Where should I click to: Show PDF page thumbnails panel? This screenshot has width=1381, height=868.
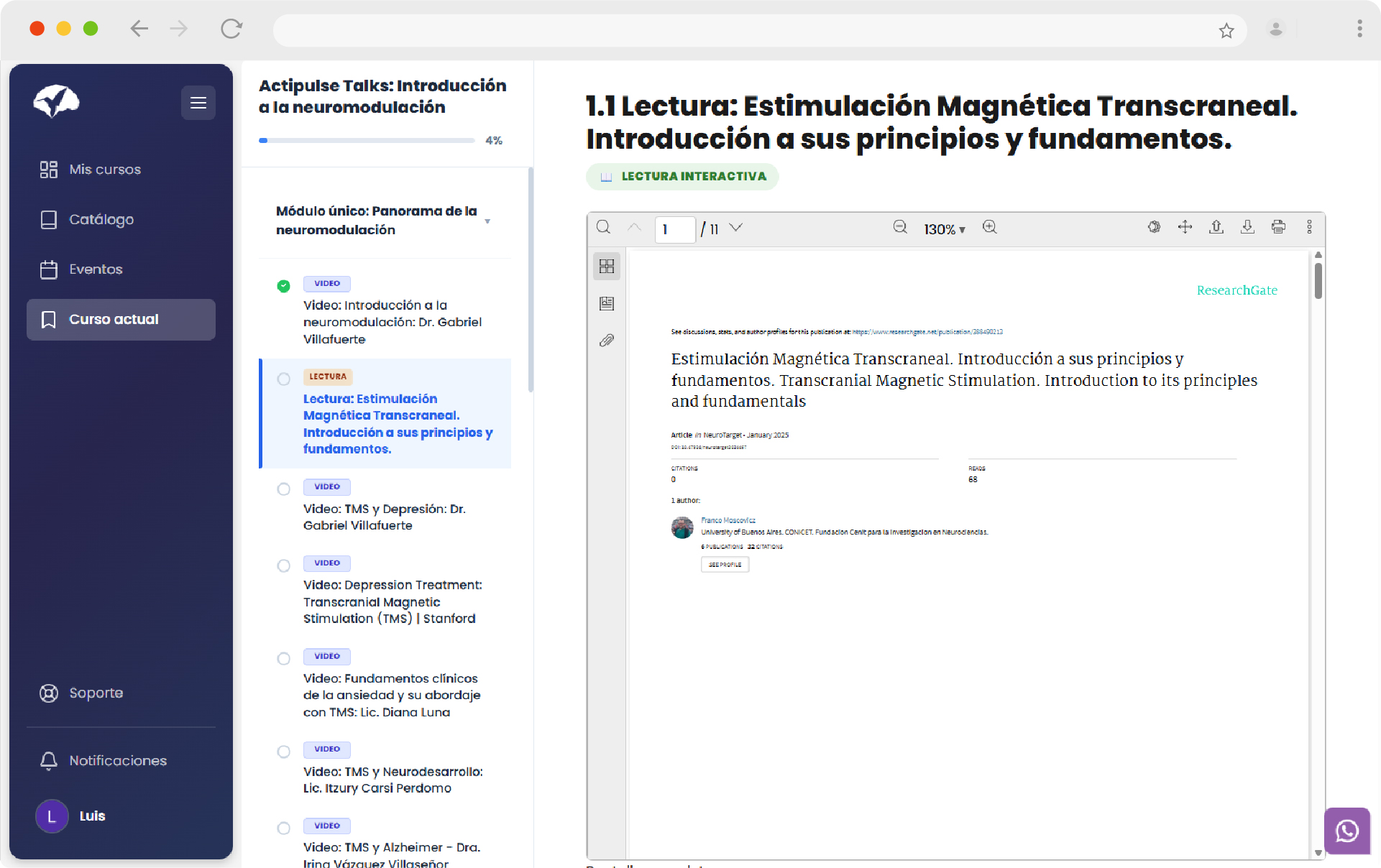tap(607, 267)
